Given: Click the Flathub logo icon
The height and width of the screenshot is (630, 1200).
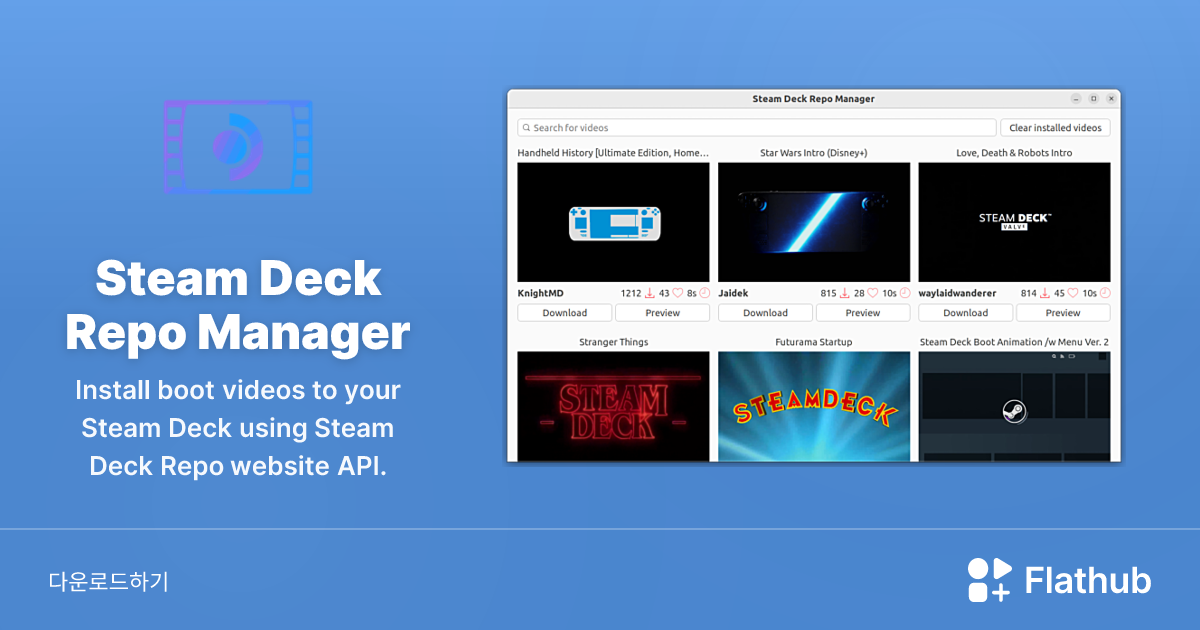Looking at the screenshot, I should point(987,579).
